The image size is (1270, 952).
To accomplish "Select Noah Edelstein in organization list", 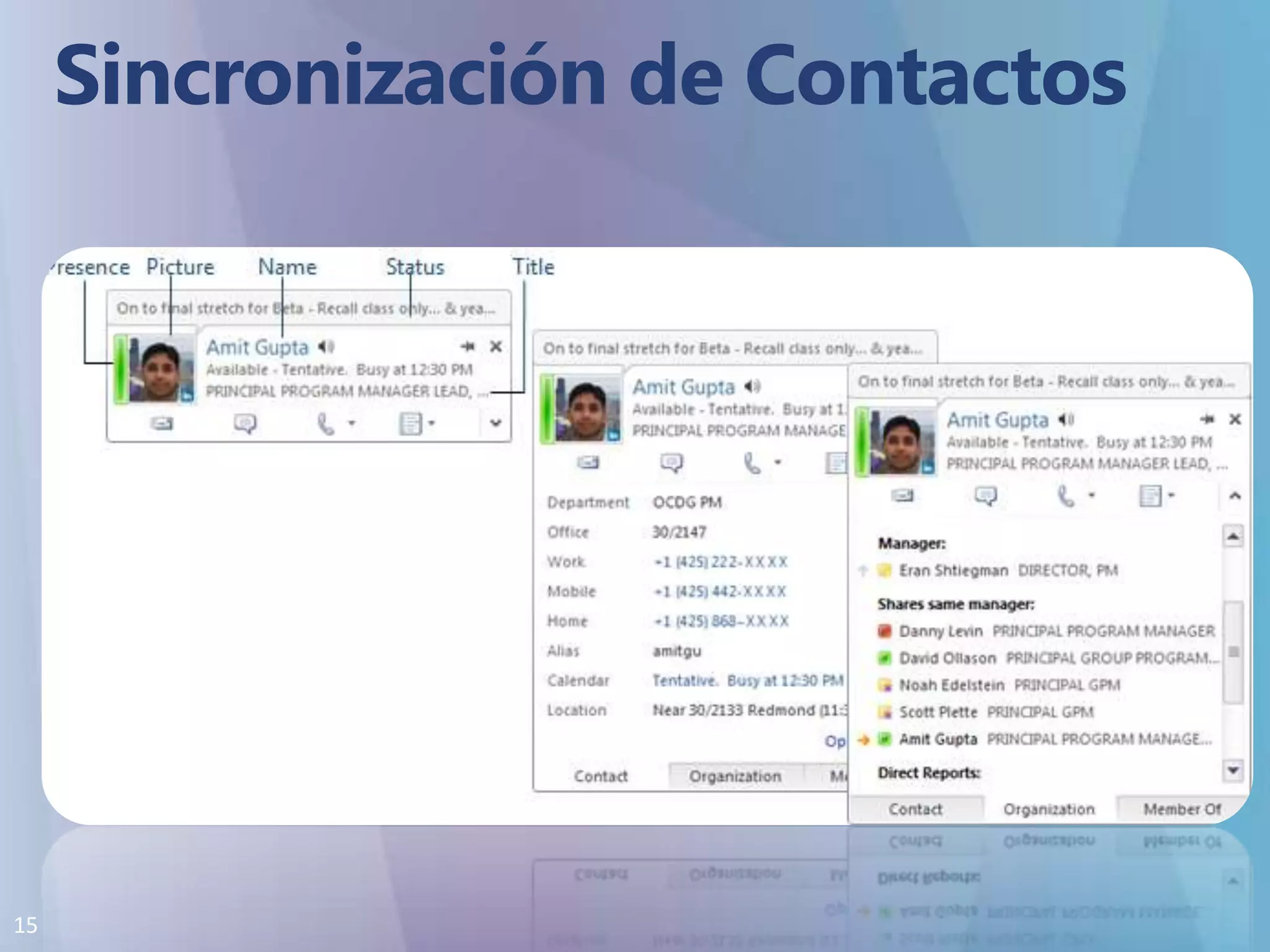I will pos(1000,685).
